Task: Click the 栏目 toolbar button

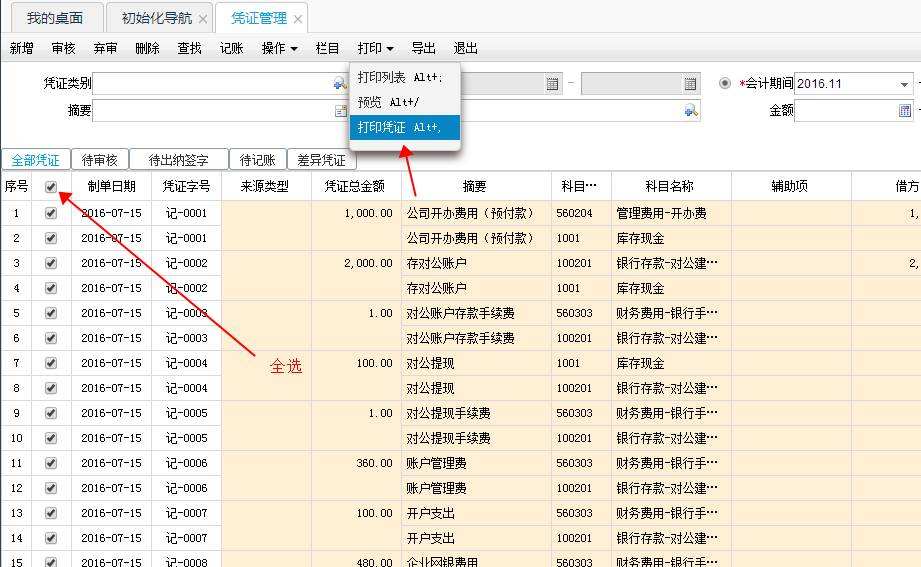Action: 327,48
